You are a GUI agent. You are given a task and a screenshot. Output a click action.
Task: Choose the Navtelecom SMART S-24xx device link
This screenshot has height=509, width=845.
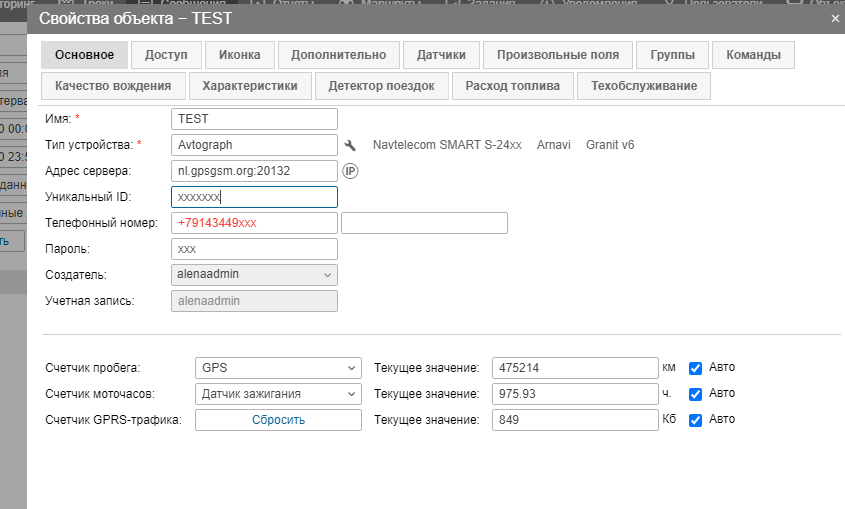pos(447,145)
